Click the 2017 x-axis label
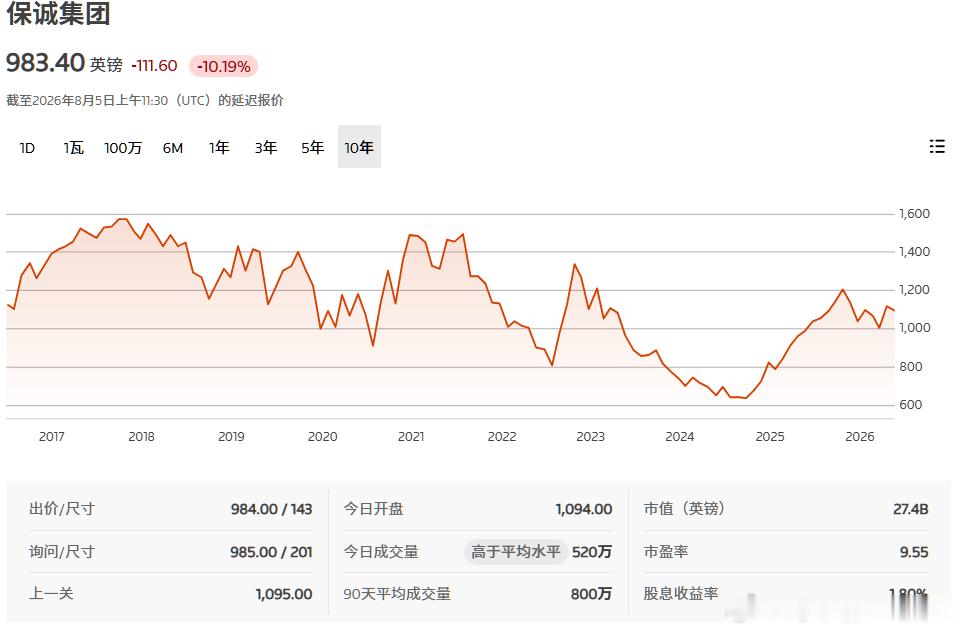This screenshot has width=962, height=632. 52,436
